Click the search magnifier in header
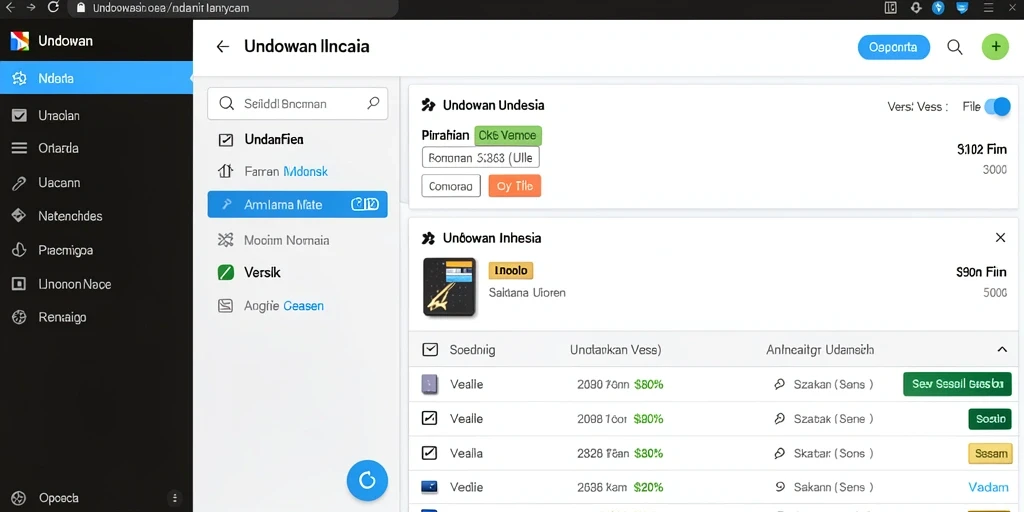 [955, 47]
